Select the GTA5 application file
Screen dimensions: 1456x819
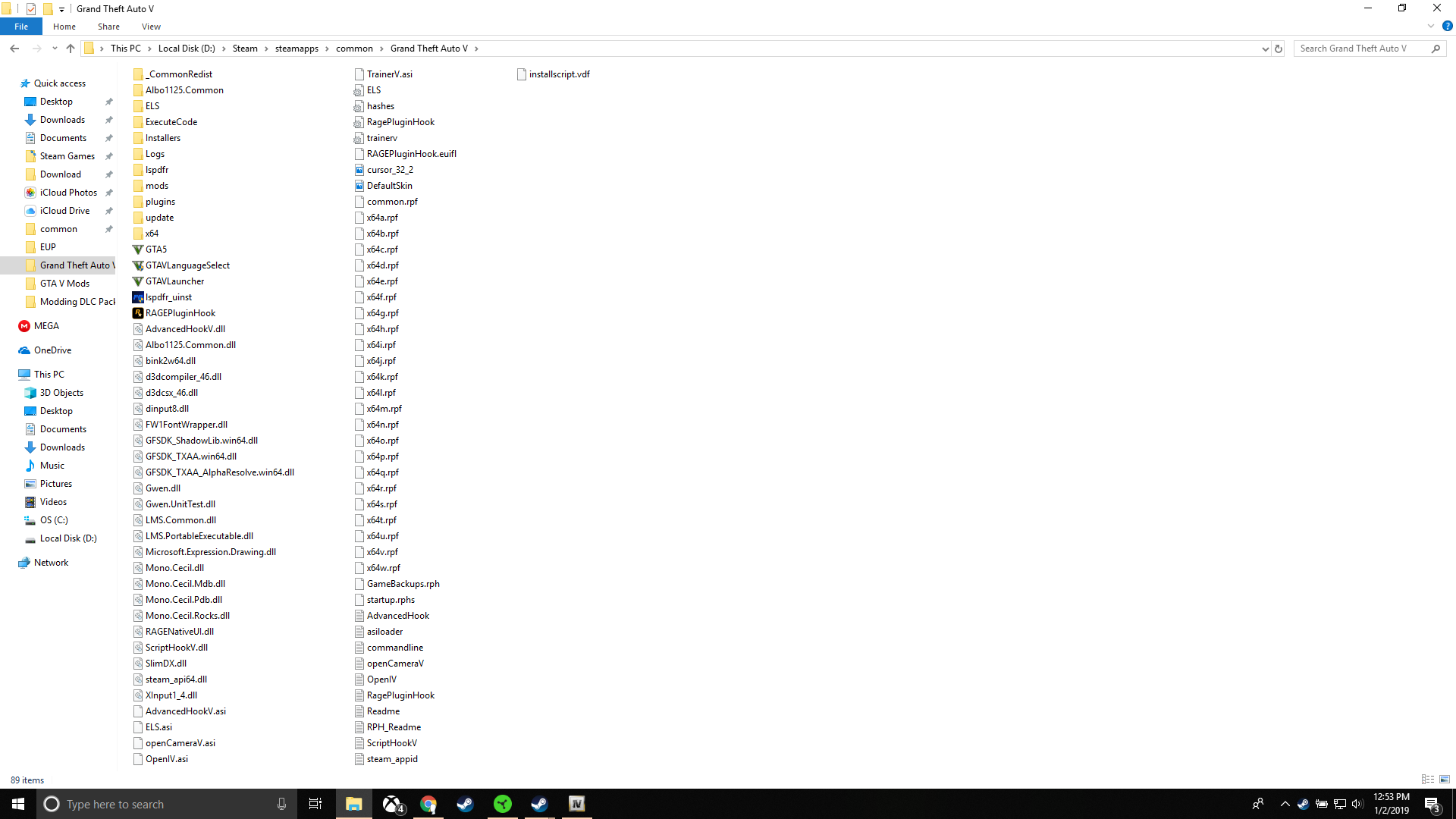155,249
